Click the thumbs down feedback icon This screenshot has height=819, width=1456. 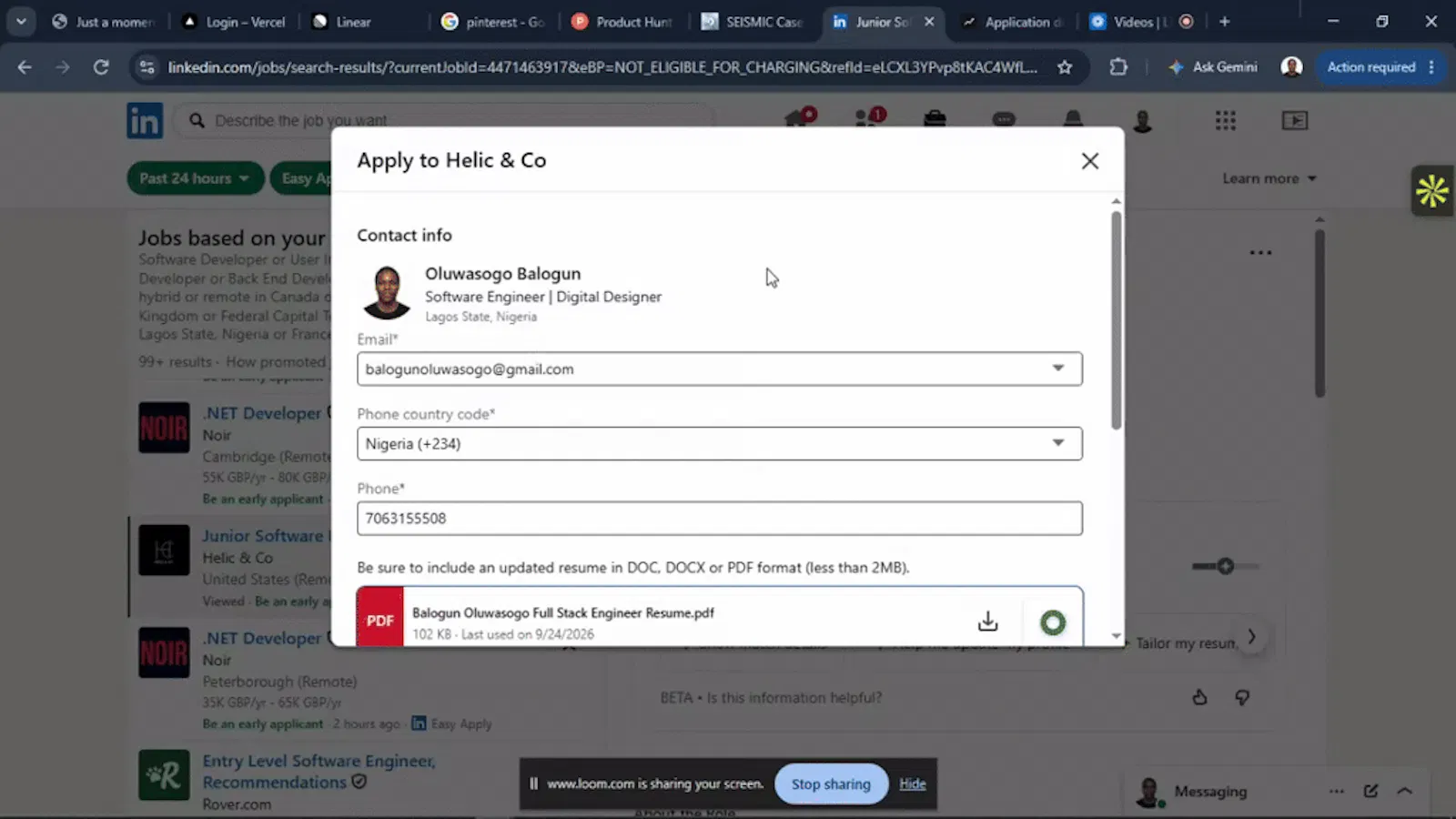(1242, 697)
